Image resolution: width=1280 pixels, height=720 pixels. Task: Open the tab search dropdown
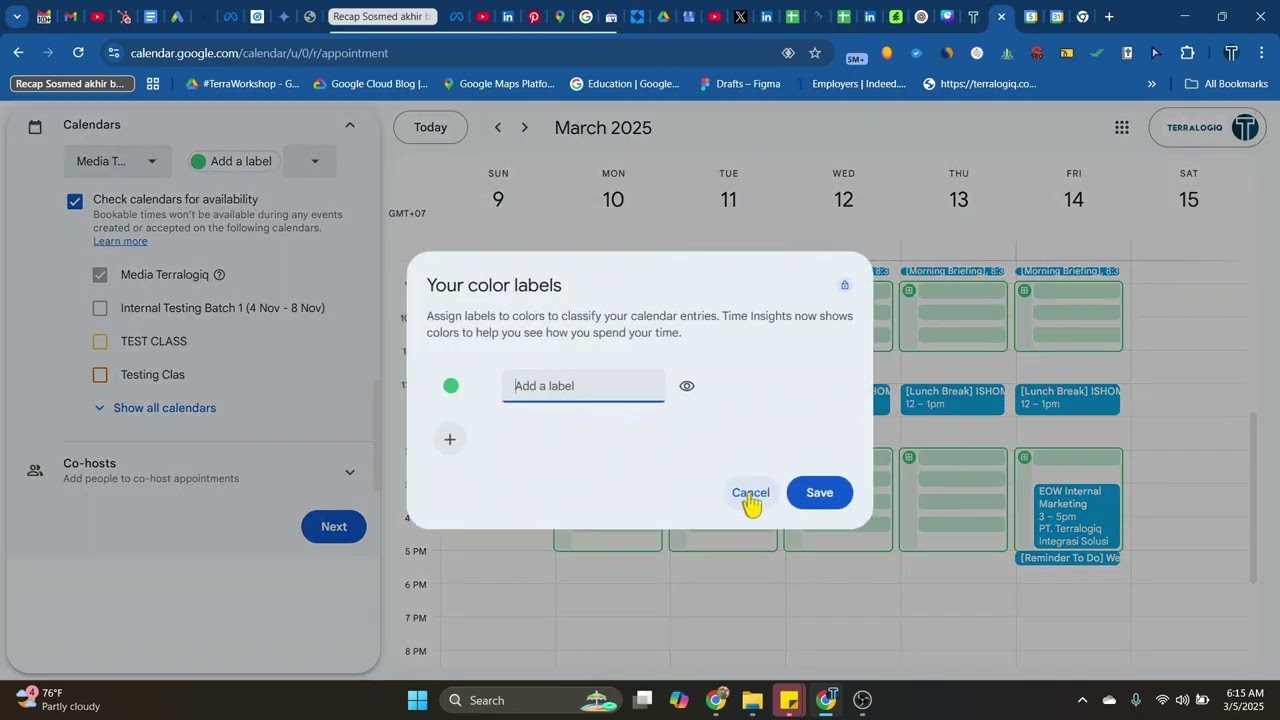click(16, 17)
